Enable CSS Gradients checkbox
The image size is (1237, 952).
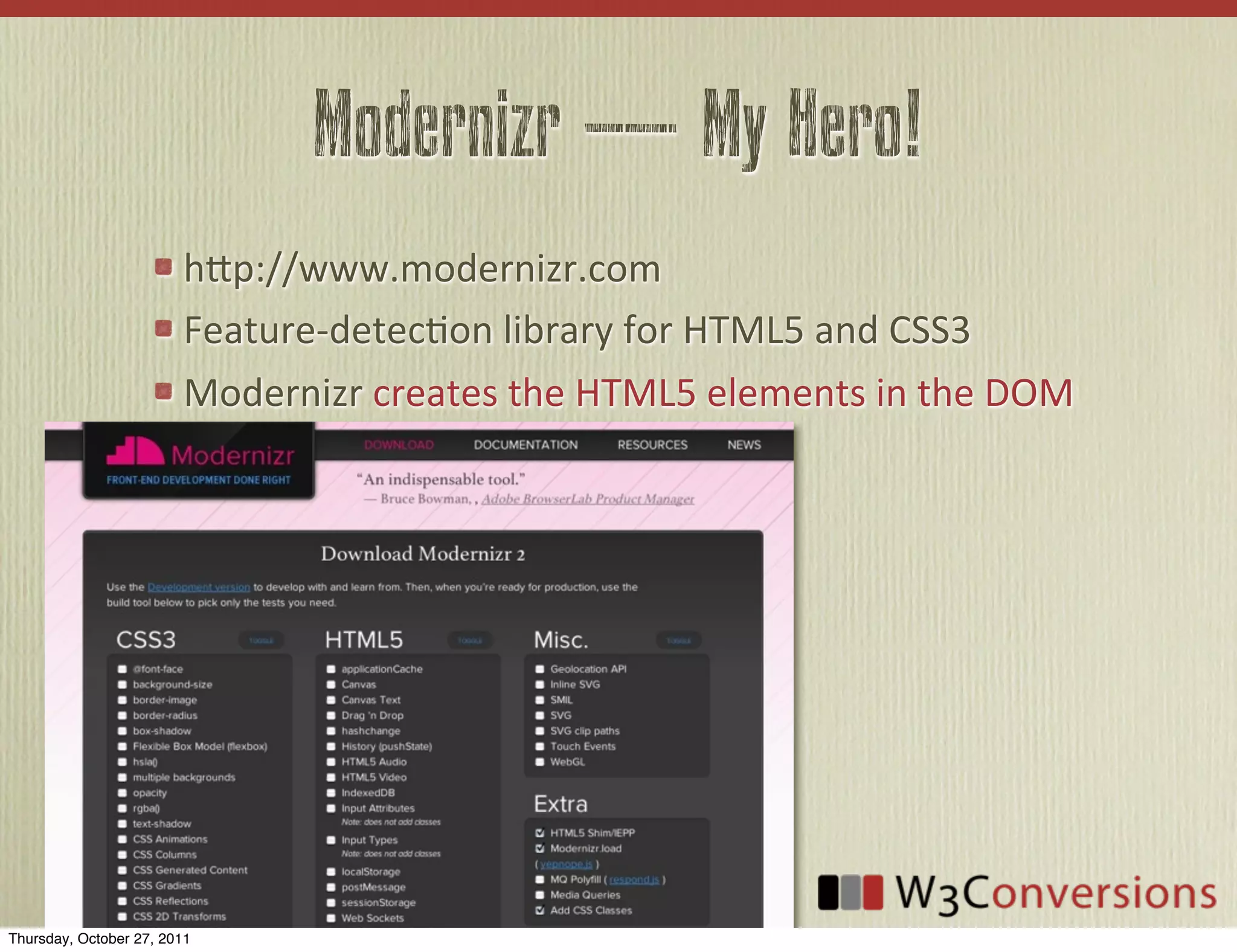pyautogui.click(x=122, y=886)
